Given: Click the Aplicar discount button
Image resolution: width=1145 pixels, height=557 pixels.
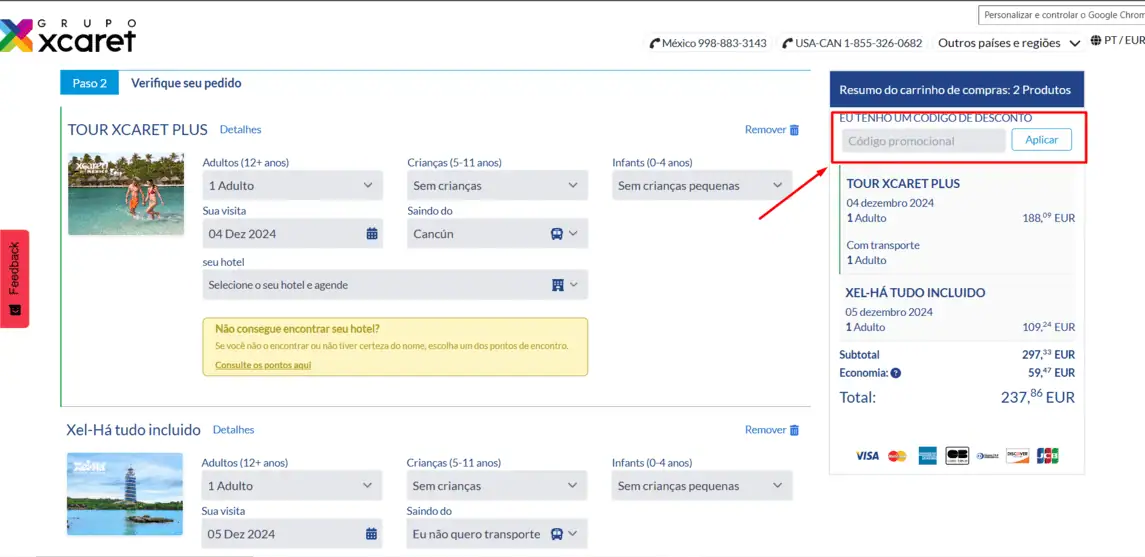Looking at the screenshot, I should tap(1041, 139).
